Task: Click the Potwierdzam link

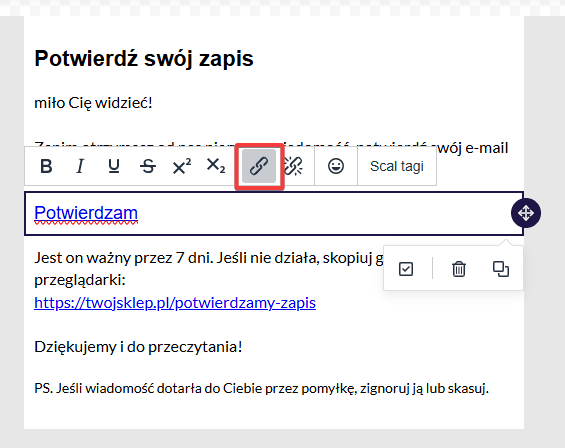Action: pyautogui.click(x=86, y=213)
